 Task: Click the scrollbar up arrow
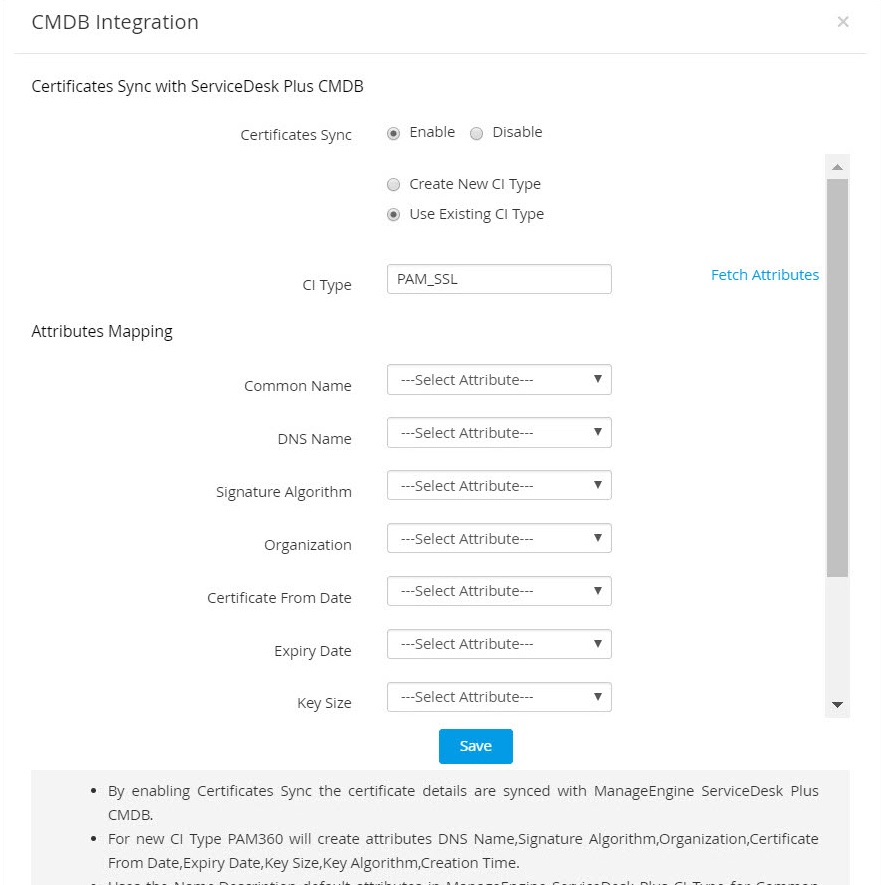pyautogui.click(x=837, y=166)
